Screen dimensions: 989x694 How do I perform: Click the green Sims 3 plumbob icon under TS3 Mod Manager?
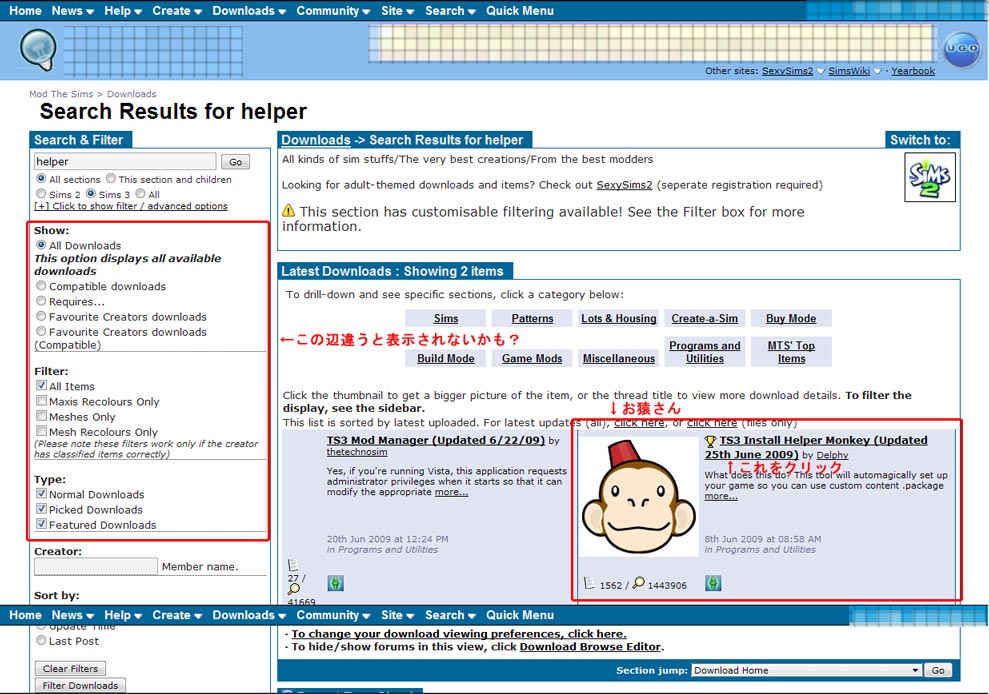tap(336, 583)
